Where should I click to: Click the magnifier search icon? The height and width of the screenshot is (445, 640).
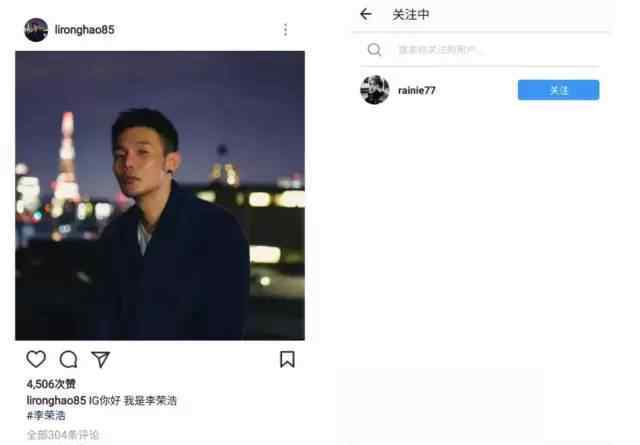[374, 50]
